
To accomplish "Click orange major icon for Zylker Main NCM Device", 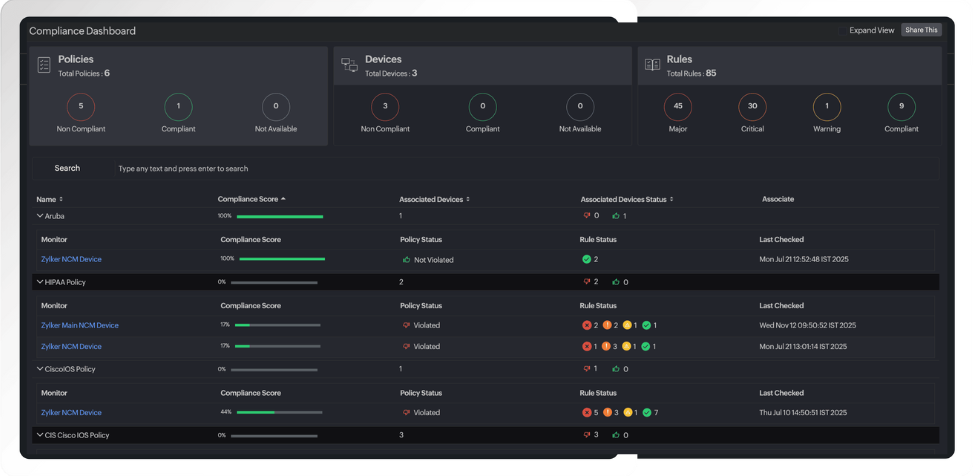I will point(607,325).
